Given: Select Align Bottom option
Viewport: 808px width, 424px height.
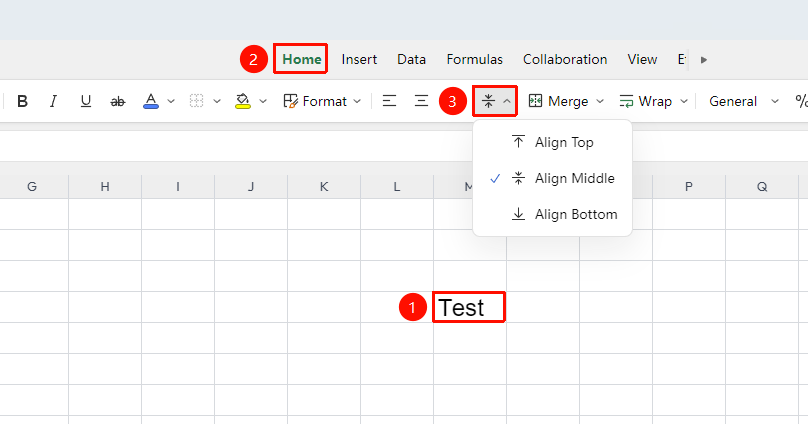Looking at the screenshot, I should pos(552,214).
